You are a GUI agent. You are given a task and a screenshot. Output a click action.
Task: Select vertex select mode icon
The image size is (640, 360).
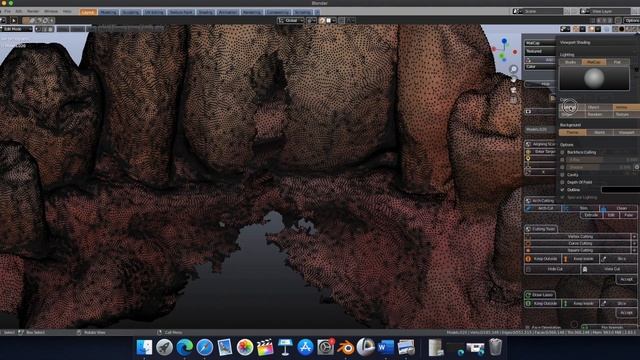coord(38,29)
